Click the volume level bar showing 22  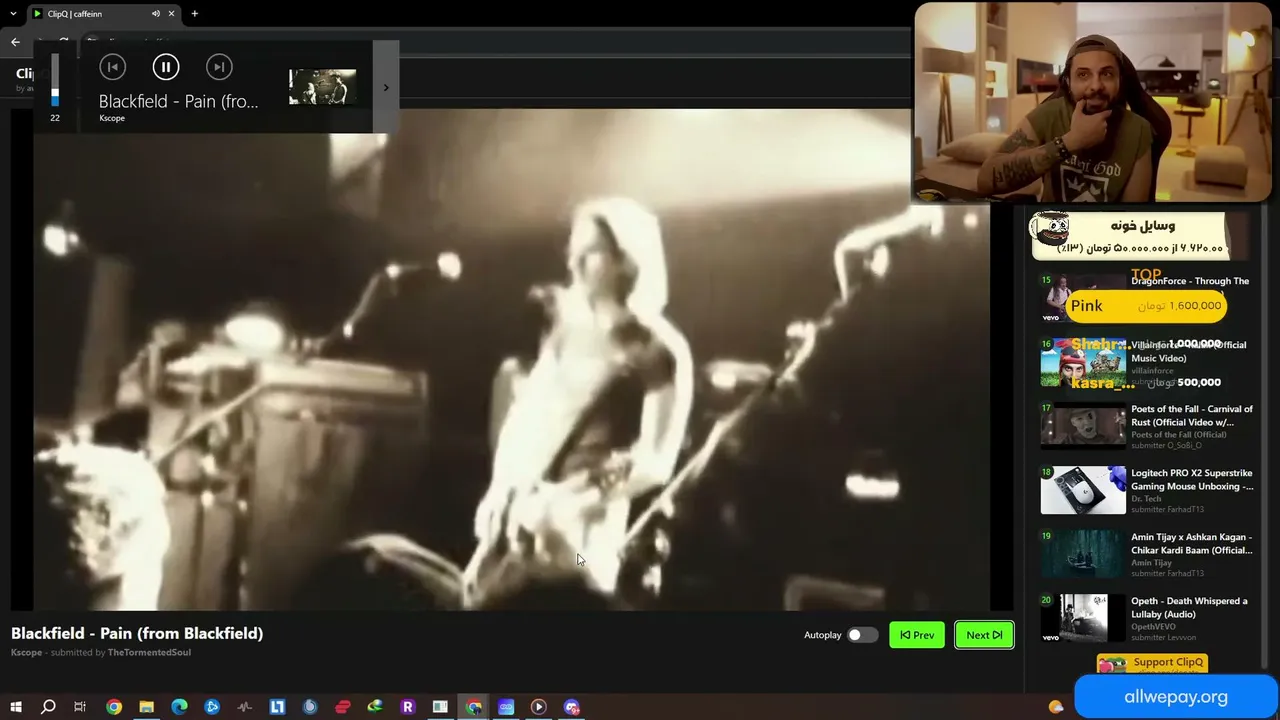[55, 80]
